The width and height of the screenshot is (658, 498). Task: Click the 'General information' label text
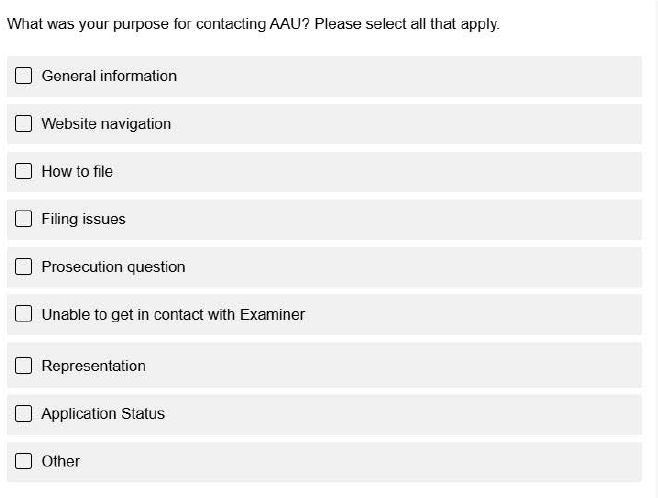(x=109, y=76)
